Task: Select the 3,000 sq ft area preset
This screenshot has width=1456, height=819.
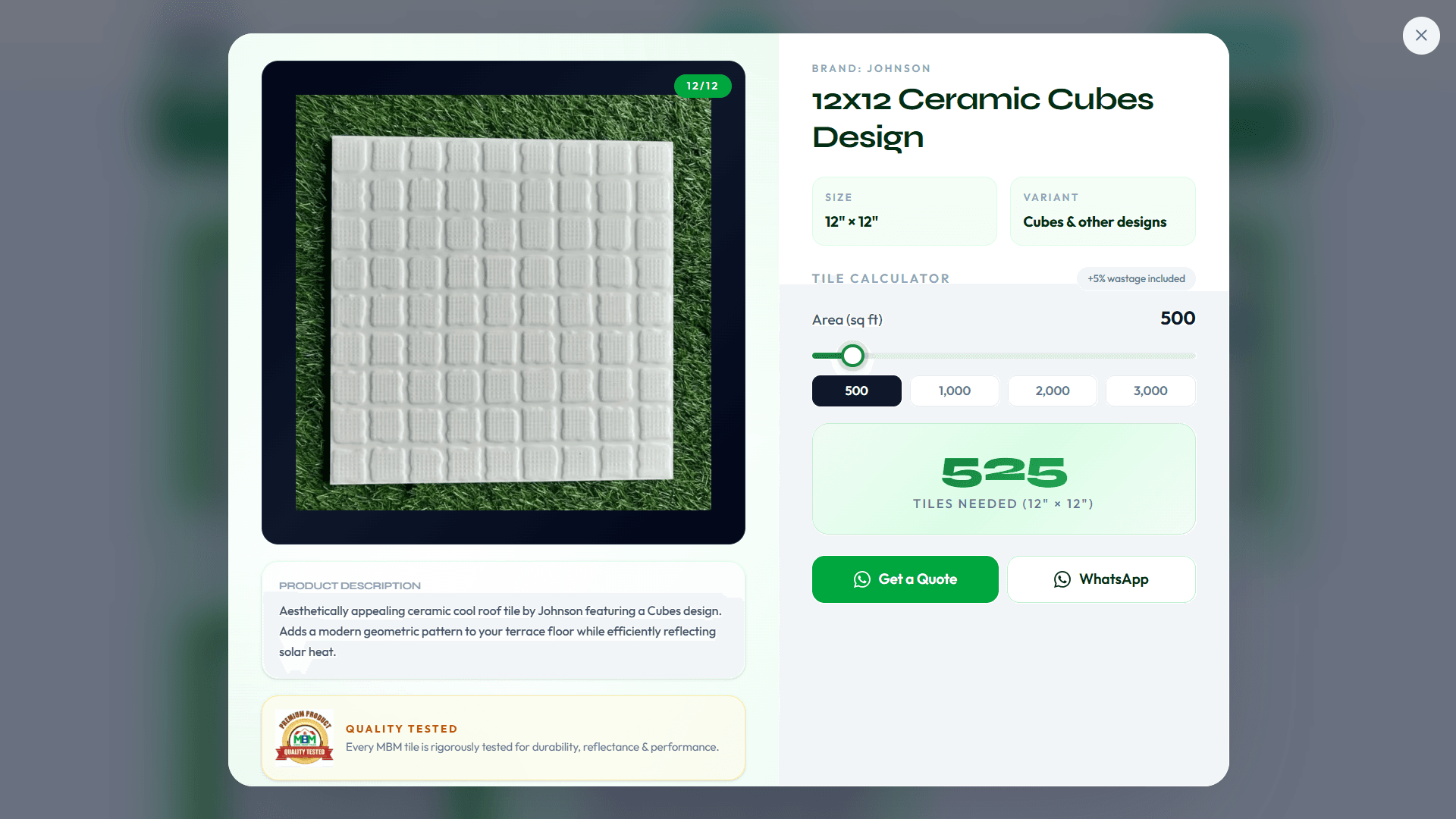Action: point(1150,391)
